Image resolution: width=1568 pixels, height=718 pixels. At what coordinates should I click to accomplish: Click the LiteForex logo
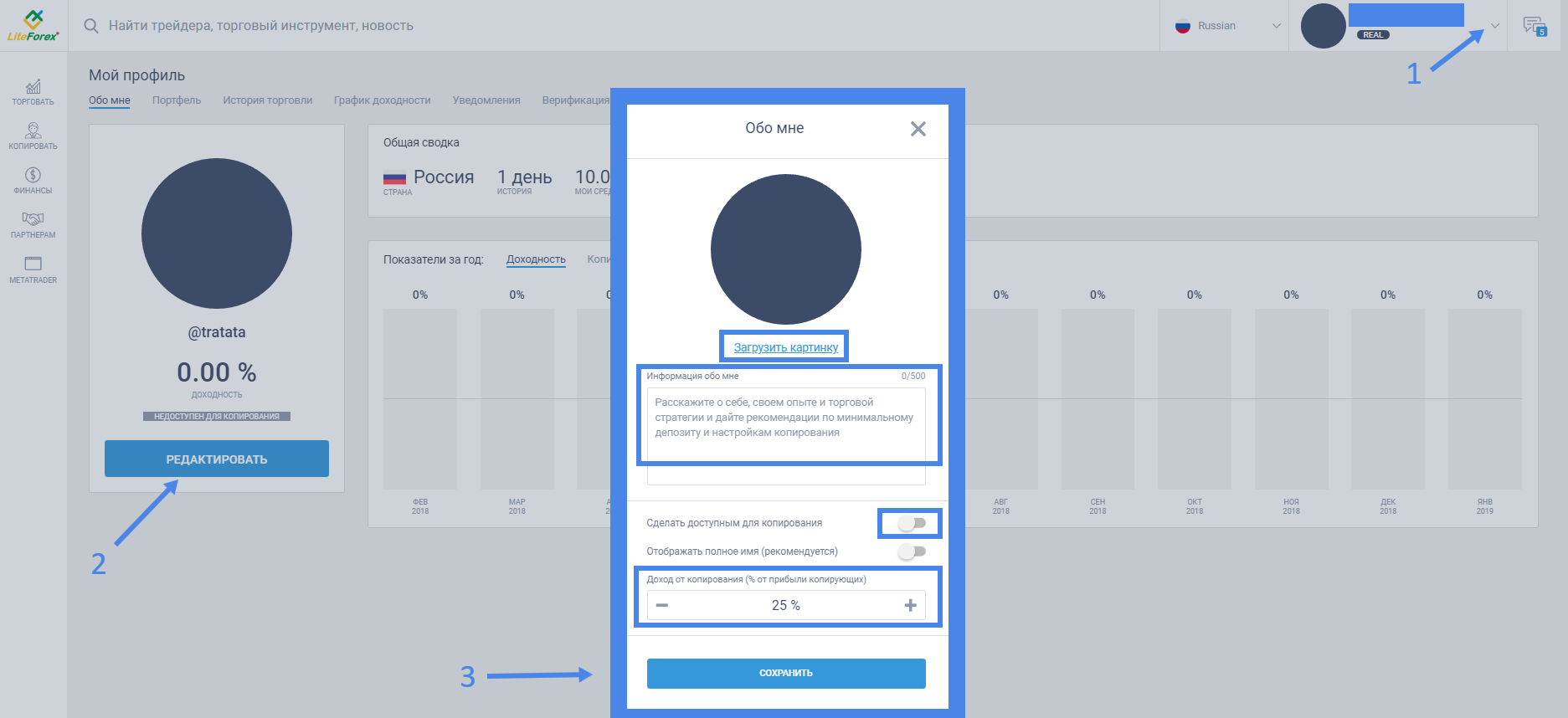pyautogui.click(x=33, y=25)
